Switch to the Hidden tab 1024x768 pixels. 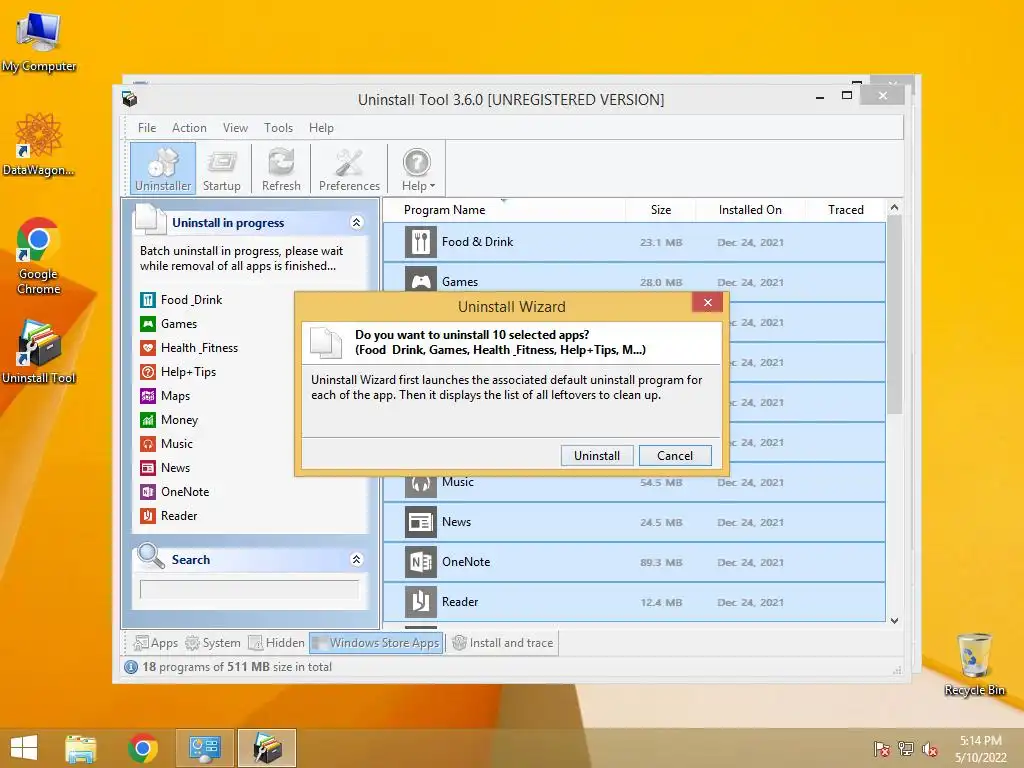click(276, 643)
